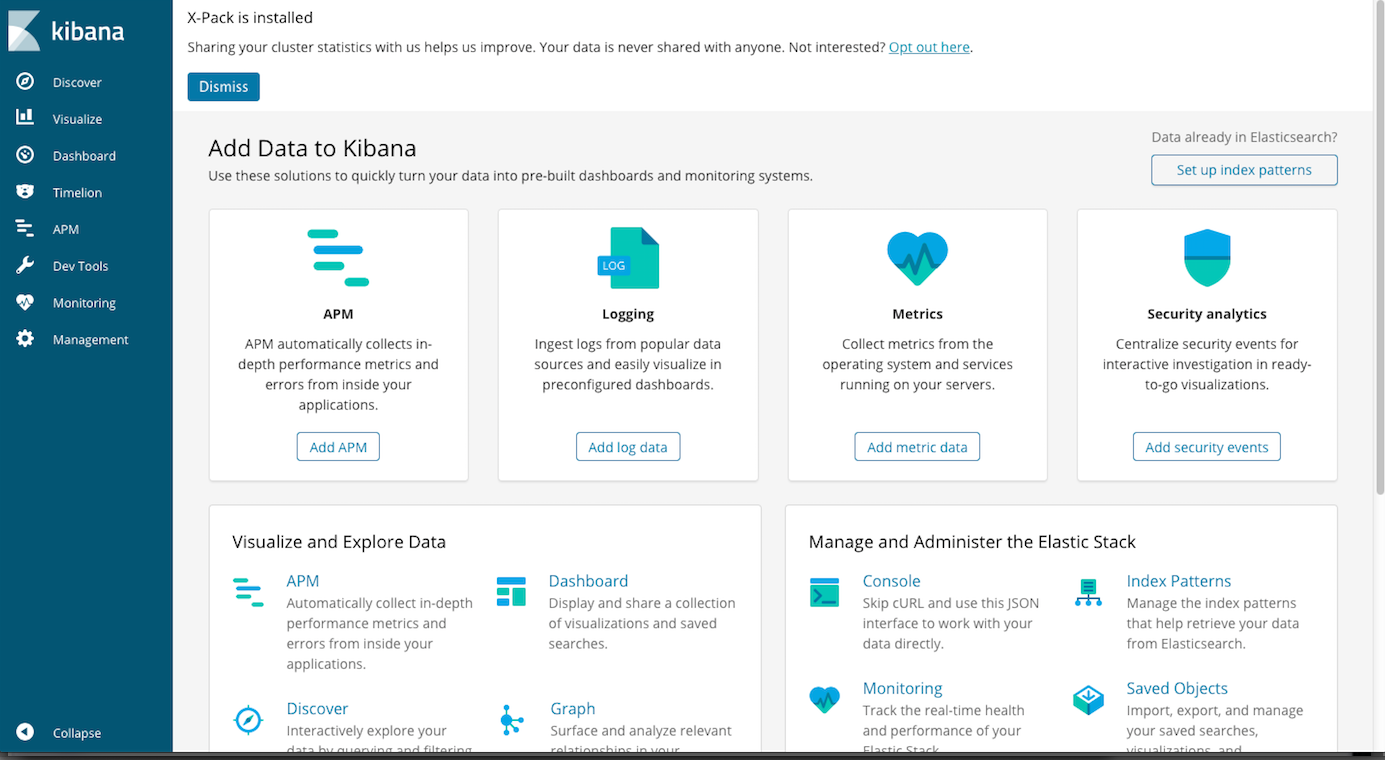Viewport: 1385px width, 760px height.
Task: Click the Opt out here link
Action: coord(929,47)
